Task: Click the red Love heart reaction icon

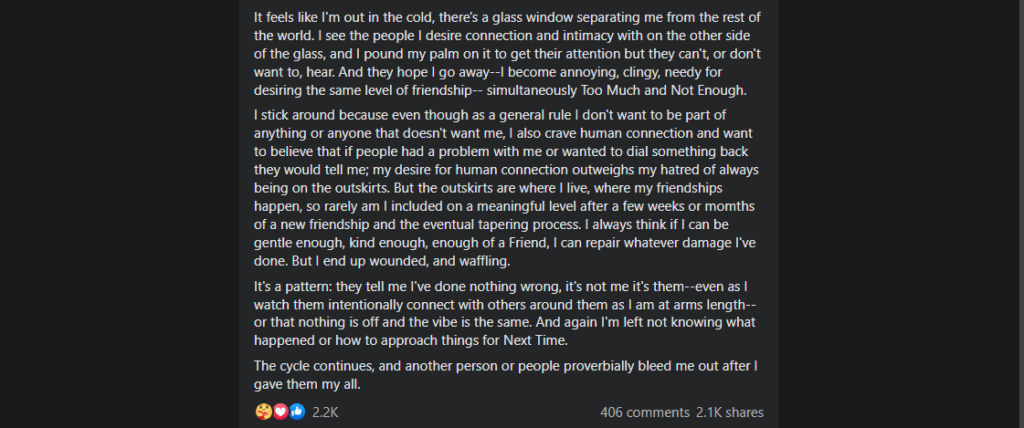Action: [281, 412]
